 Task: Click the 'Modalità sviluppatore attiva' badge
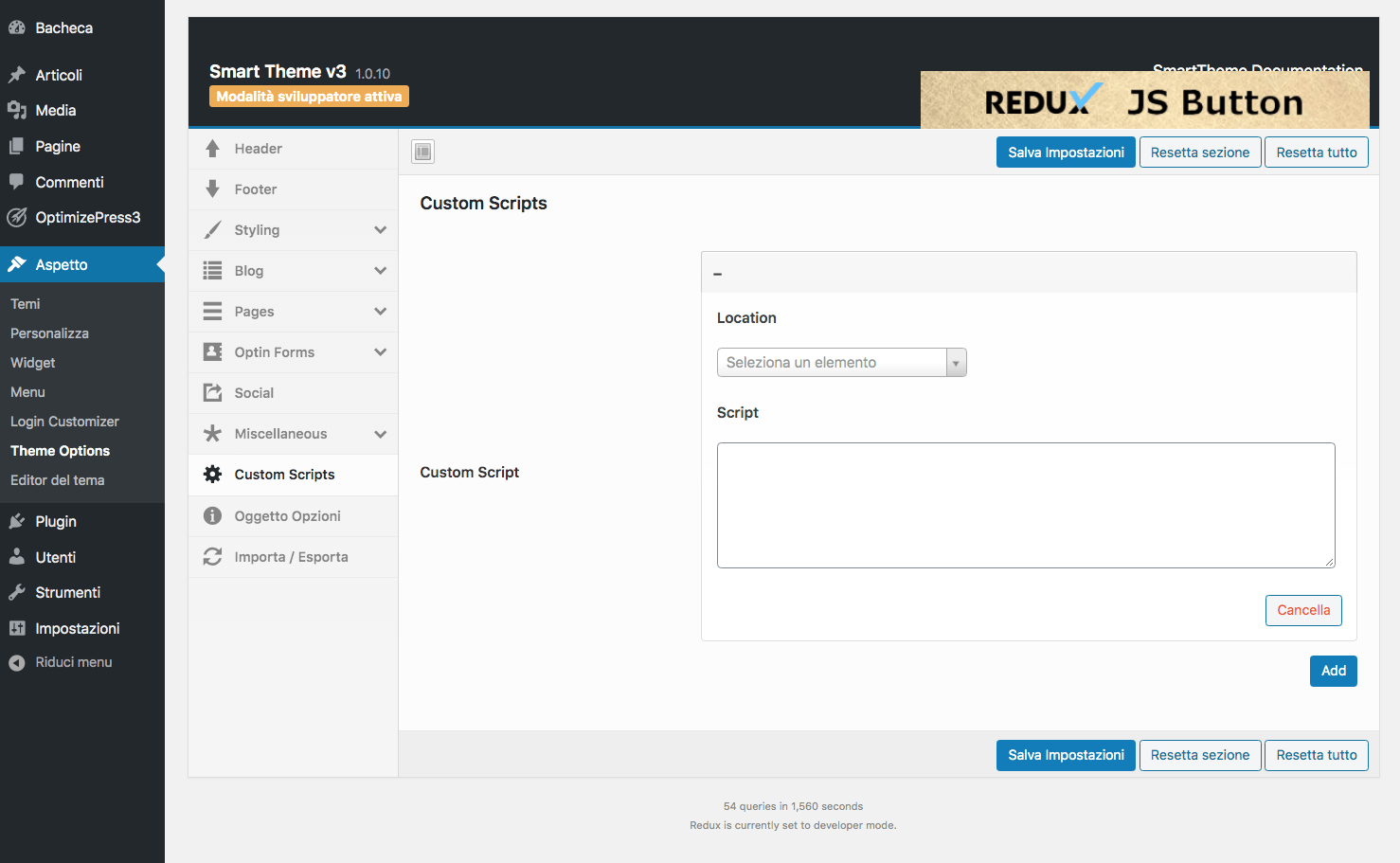[x=309, y=97]
